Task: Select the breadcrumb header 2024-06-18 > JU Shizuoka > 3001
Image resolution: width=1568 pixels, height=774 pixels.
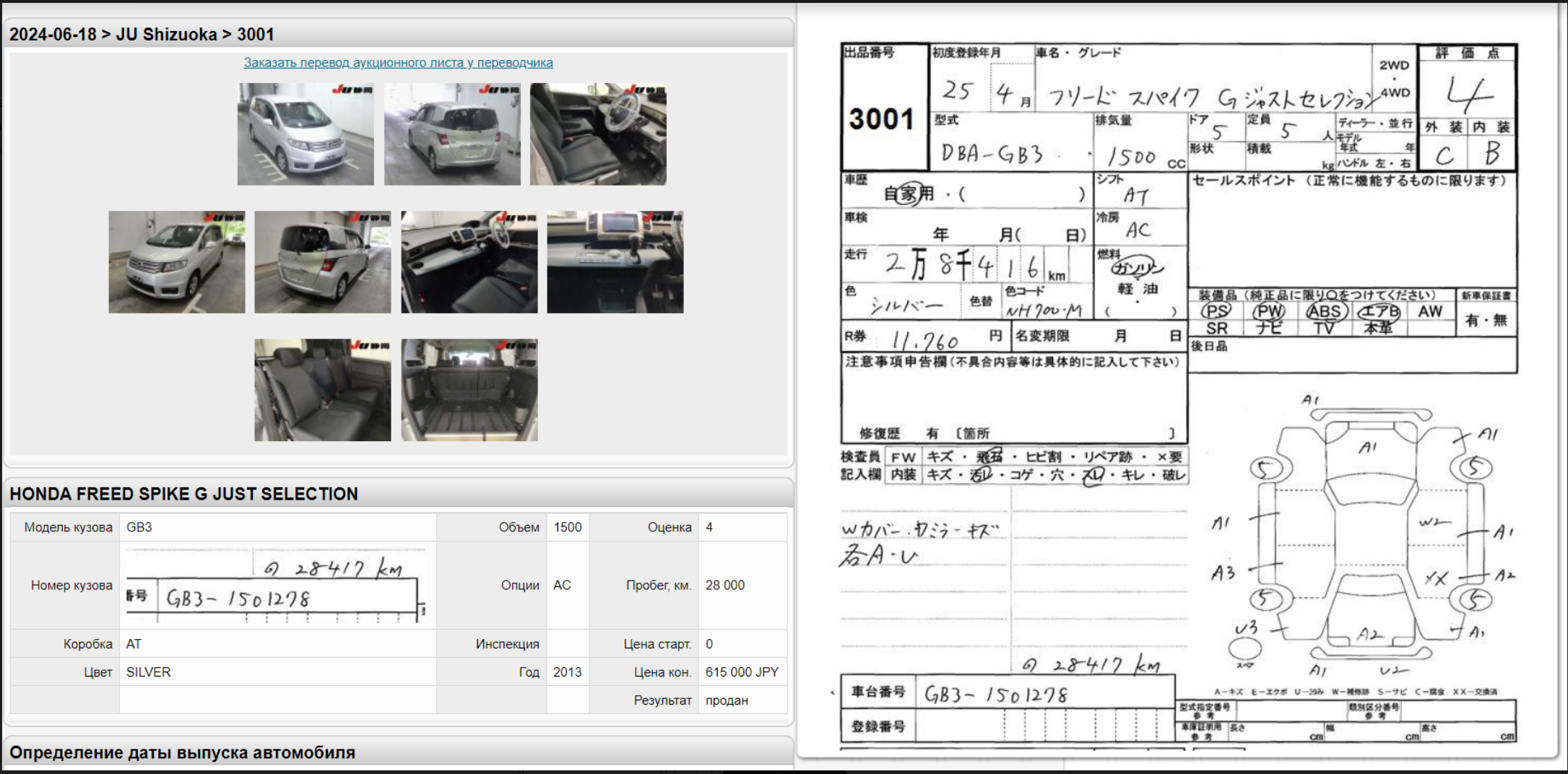Action: click(x=142, y=34)
